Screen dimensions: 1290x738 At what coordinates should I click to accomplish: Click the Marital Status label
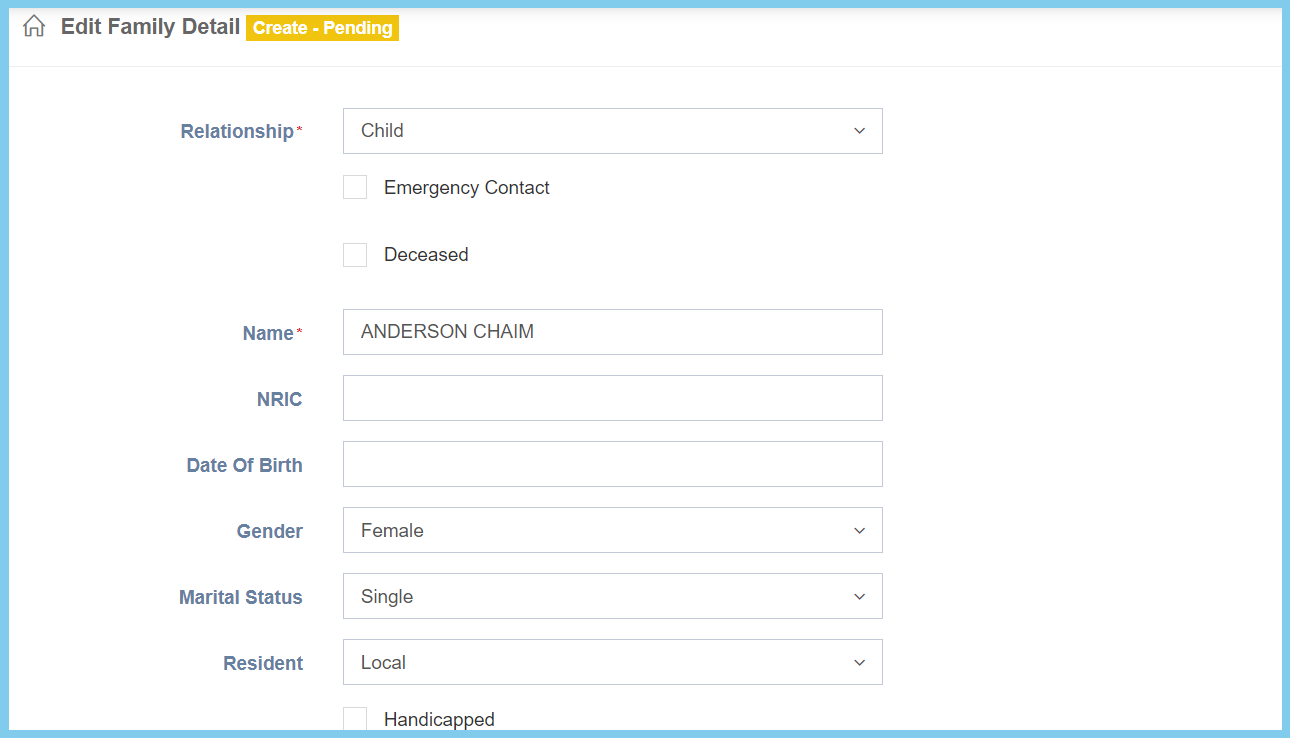pos(240,597)
